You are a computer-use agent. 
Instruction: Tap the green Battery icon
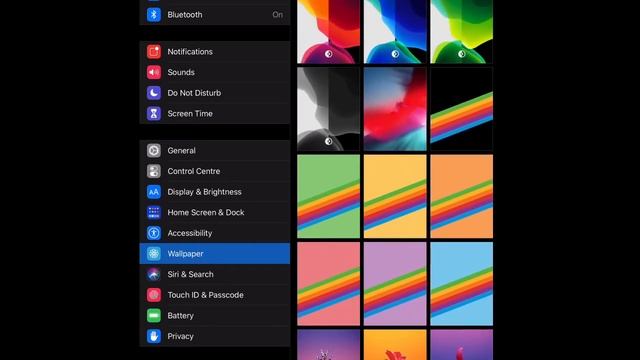pyautogui.click(x=154, y=316)
